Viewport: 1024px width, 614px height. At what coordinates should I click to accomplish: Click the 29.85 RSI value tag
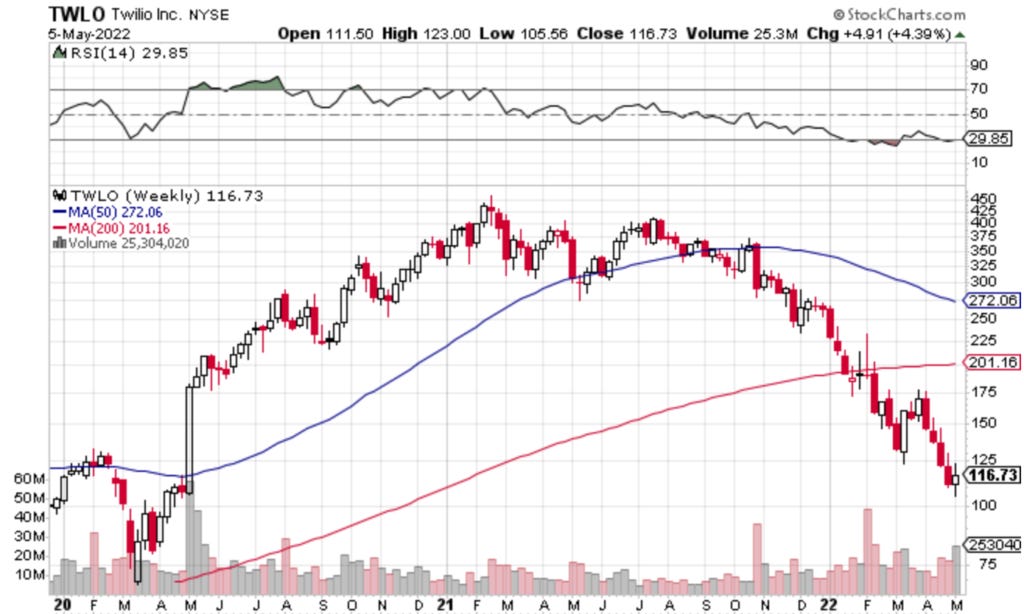pyautogui.click(x=989, y=138)
